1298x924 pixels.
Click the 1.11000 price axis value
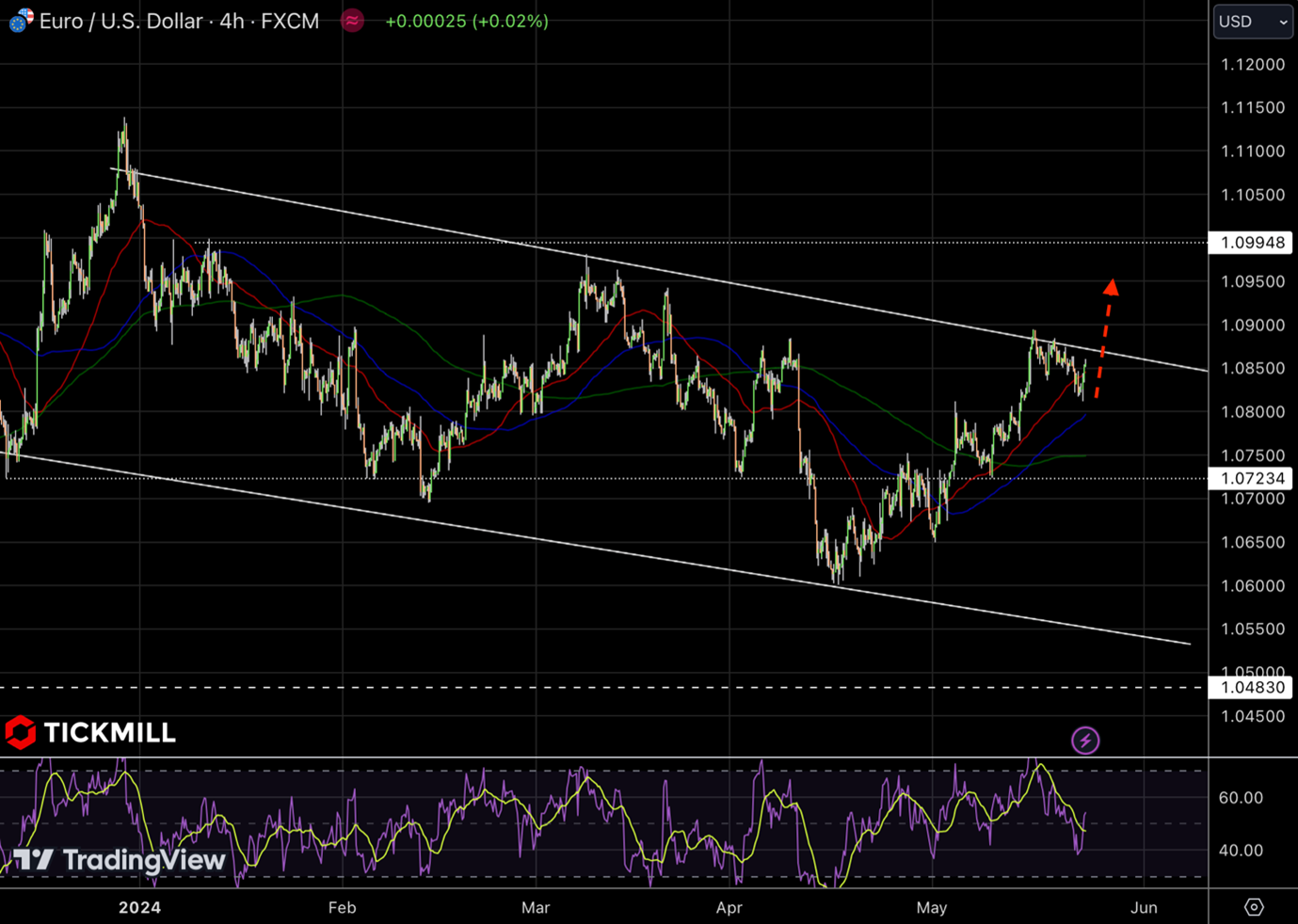click(1253, 151)
